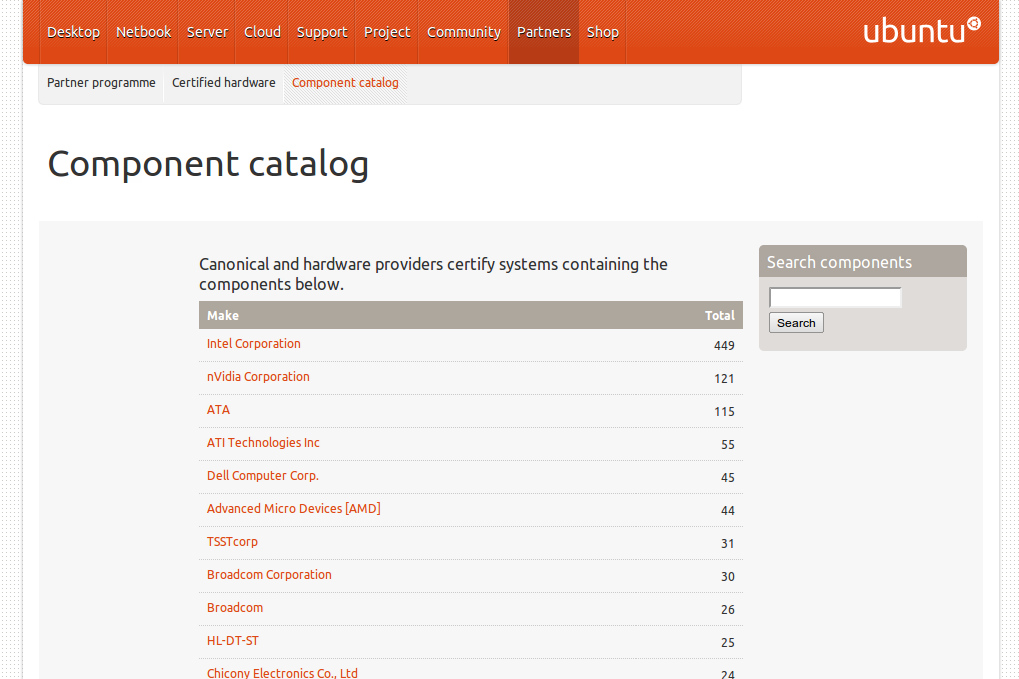Select Cloud in the top navigation
The height and width of the screenshot is (679, 1019).
click(x=262, y=32)
